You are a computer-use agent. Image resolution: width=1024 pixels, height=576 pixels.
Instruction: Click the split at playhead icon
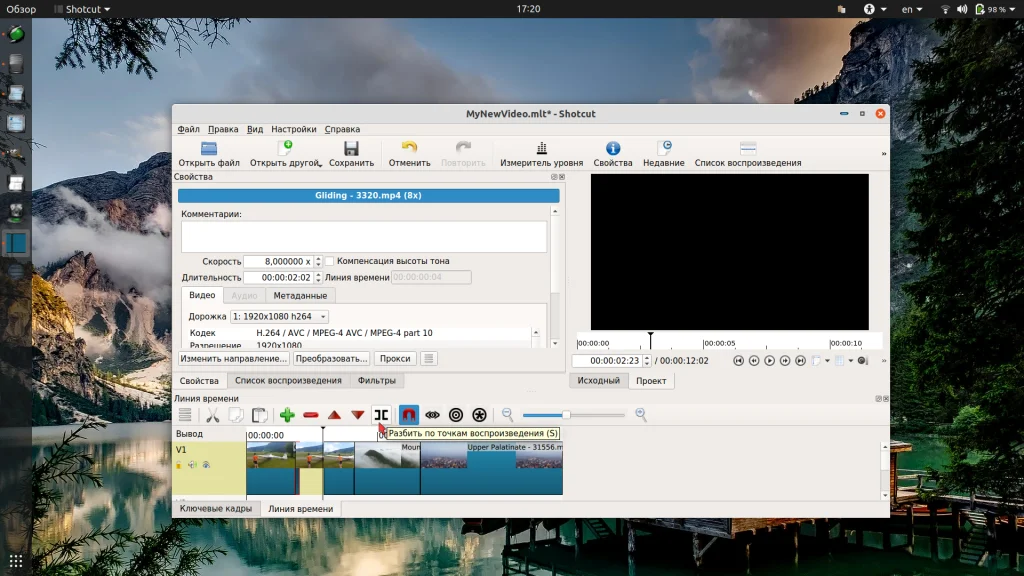tap(381, 415)
